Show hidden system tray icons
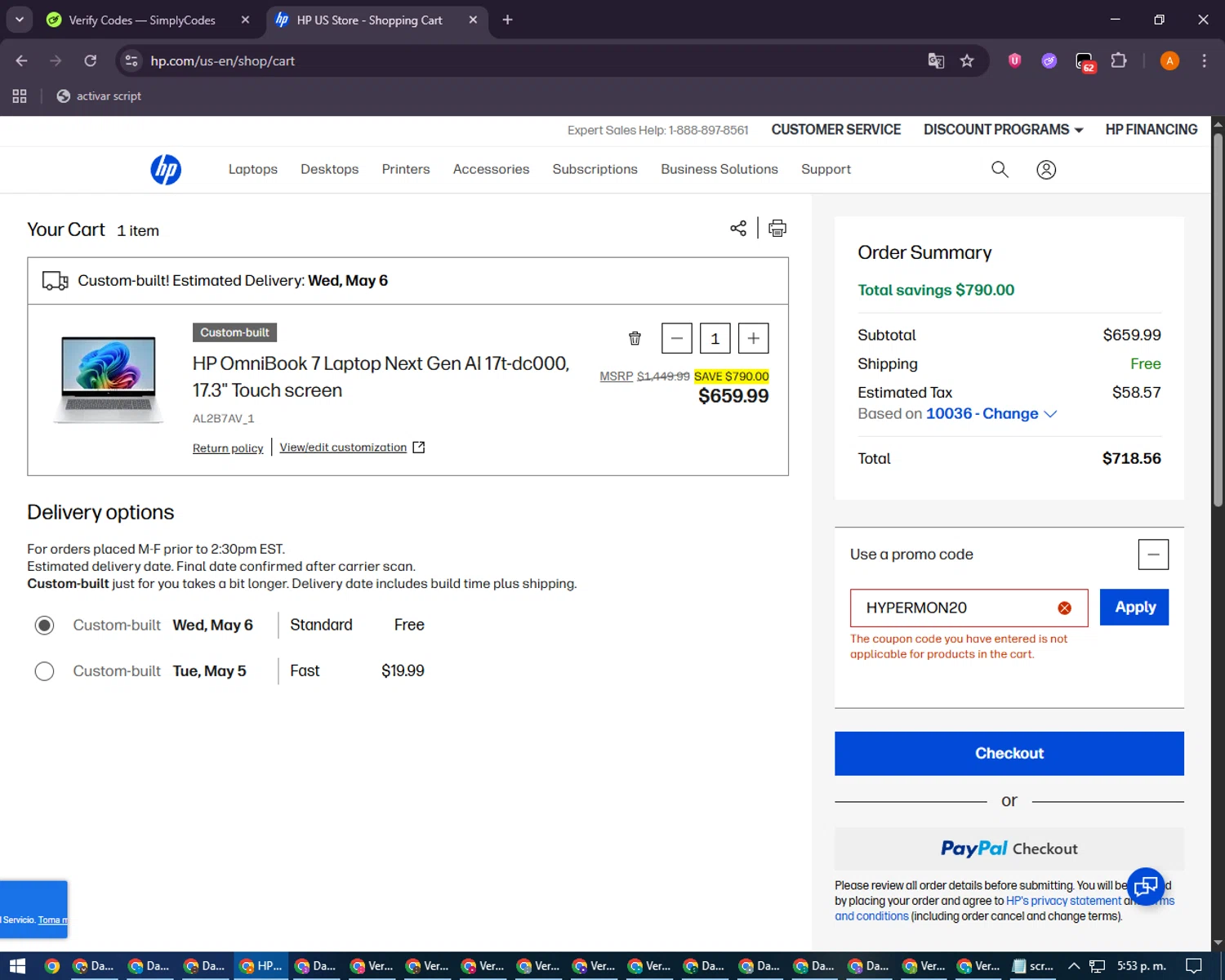The image size is (1225, 980). pyautogui.click(x=1074, y=966)
